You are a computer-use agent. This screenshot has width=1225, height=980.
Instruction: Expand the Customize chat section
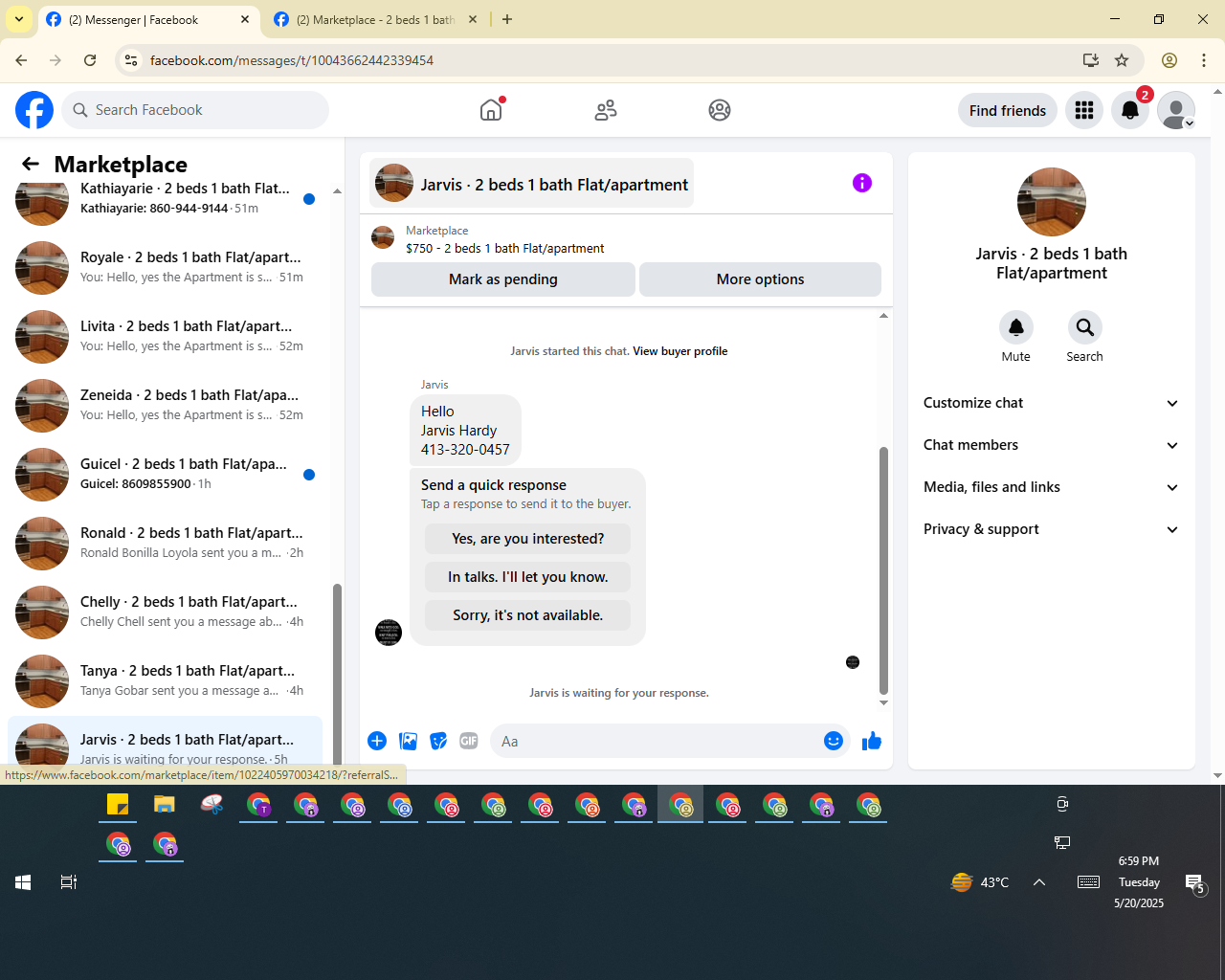click(1051, 403)
